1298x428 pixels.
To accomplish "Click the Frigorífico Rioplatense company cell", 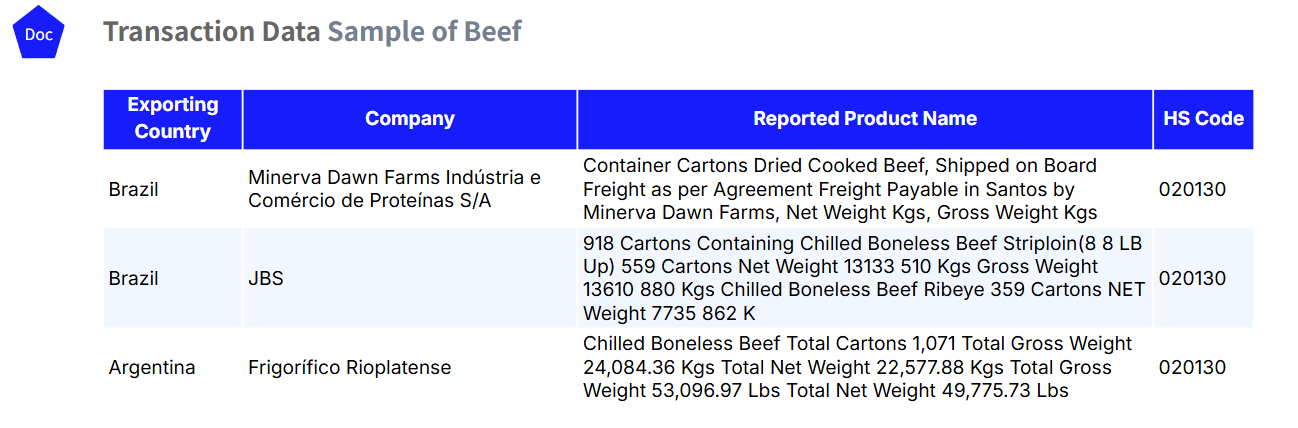I will click(349, 367).
